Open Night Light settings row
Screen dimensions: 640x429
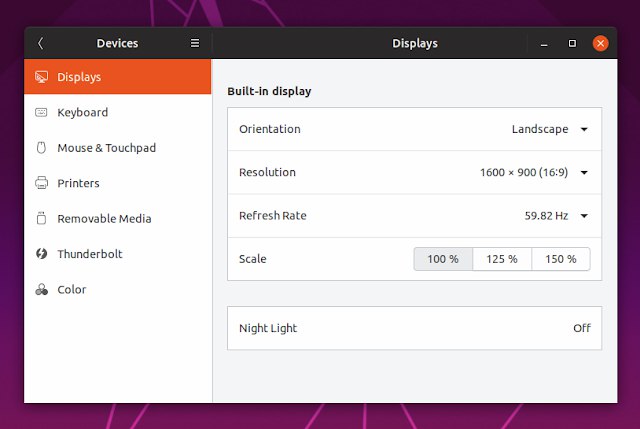pyautogui.click(x=414, y=328)
